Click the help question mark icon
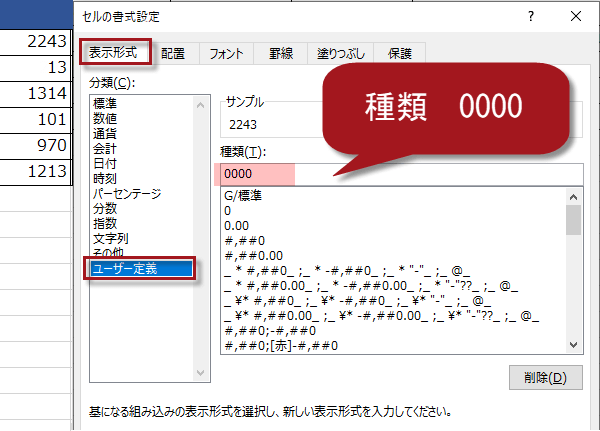 [530, 16]
